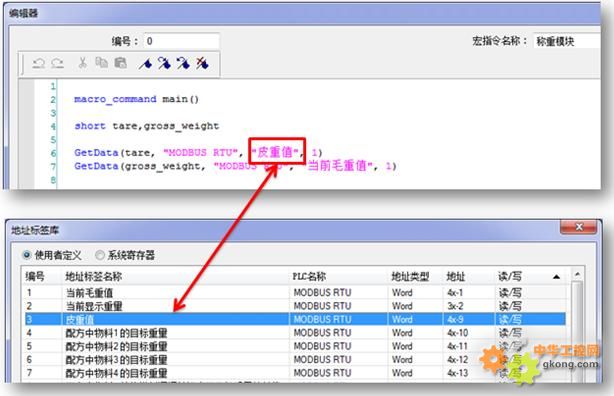
Task: Click the GetData(gross_weight, ...) code line
Action: click(235, 166)
